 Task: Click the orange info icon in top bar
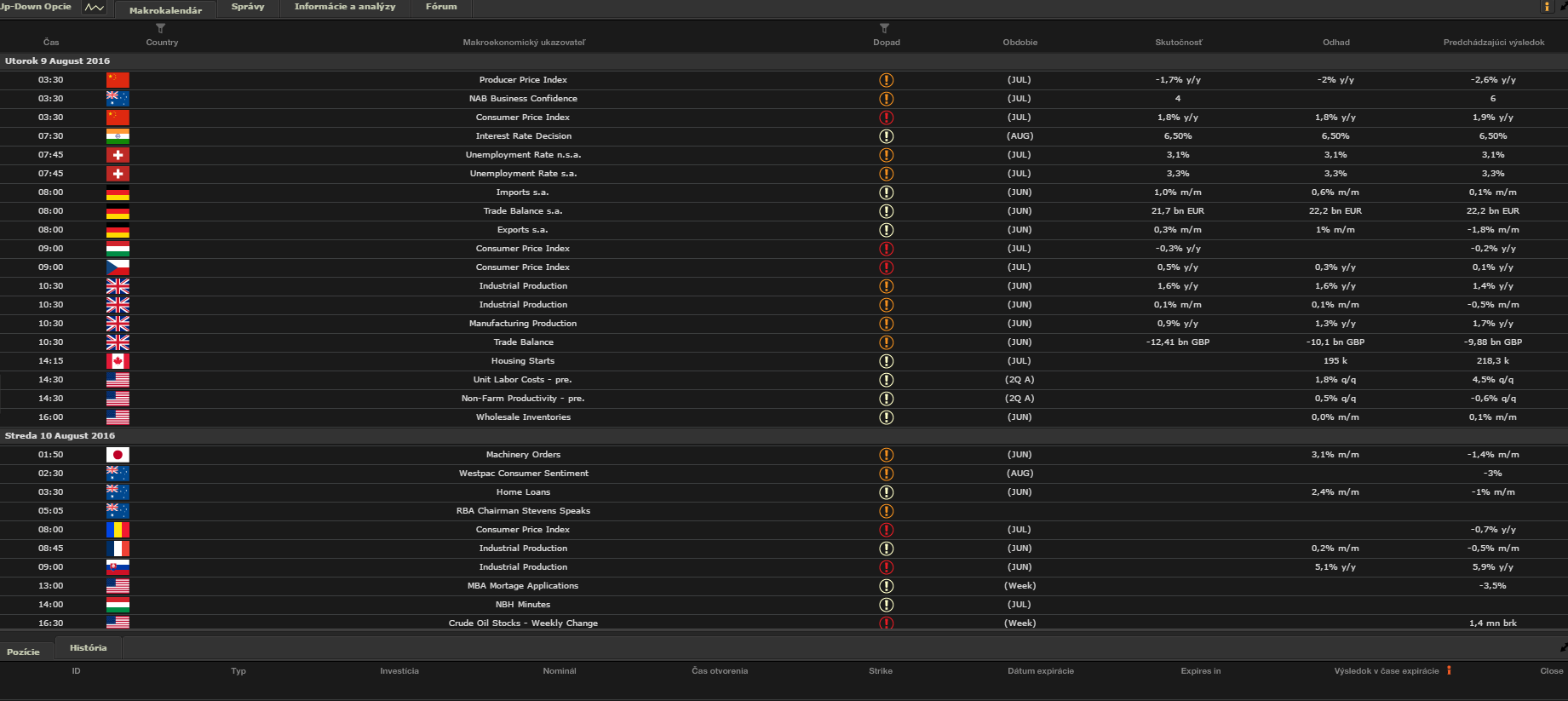coord(1547,7)
